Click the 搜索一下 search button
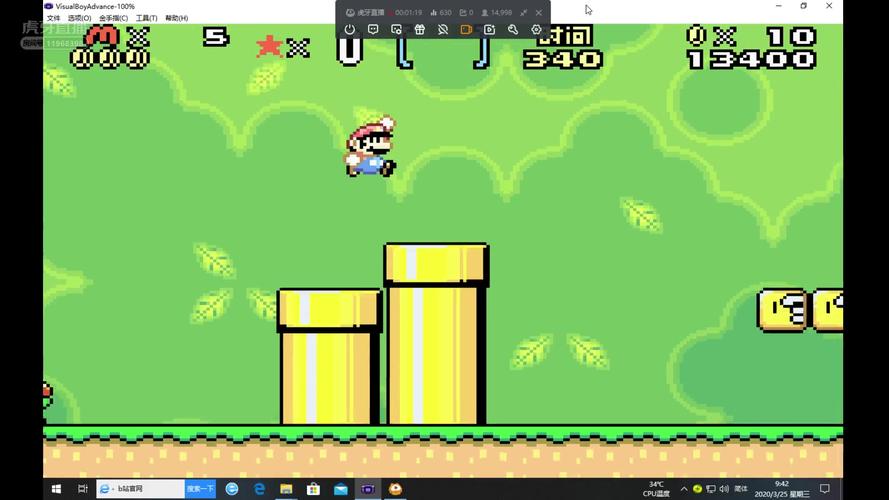The height and width of the screenshot is (500, 889). (x=200, y=489)
